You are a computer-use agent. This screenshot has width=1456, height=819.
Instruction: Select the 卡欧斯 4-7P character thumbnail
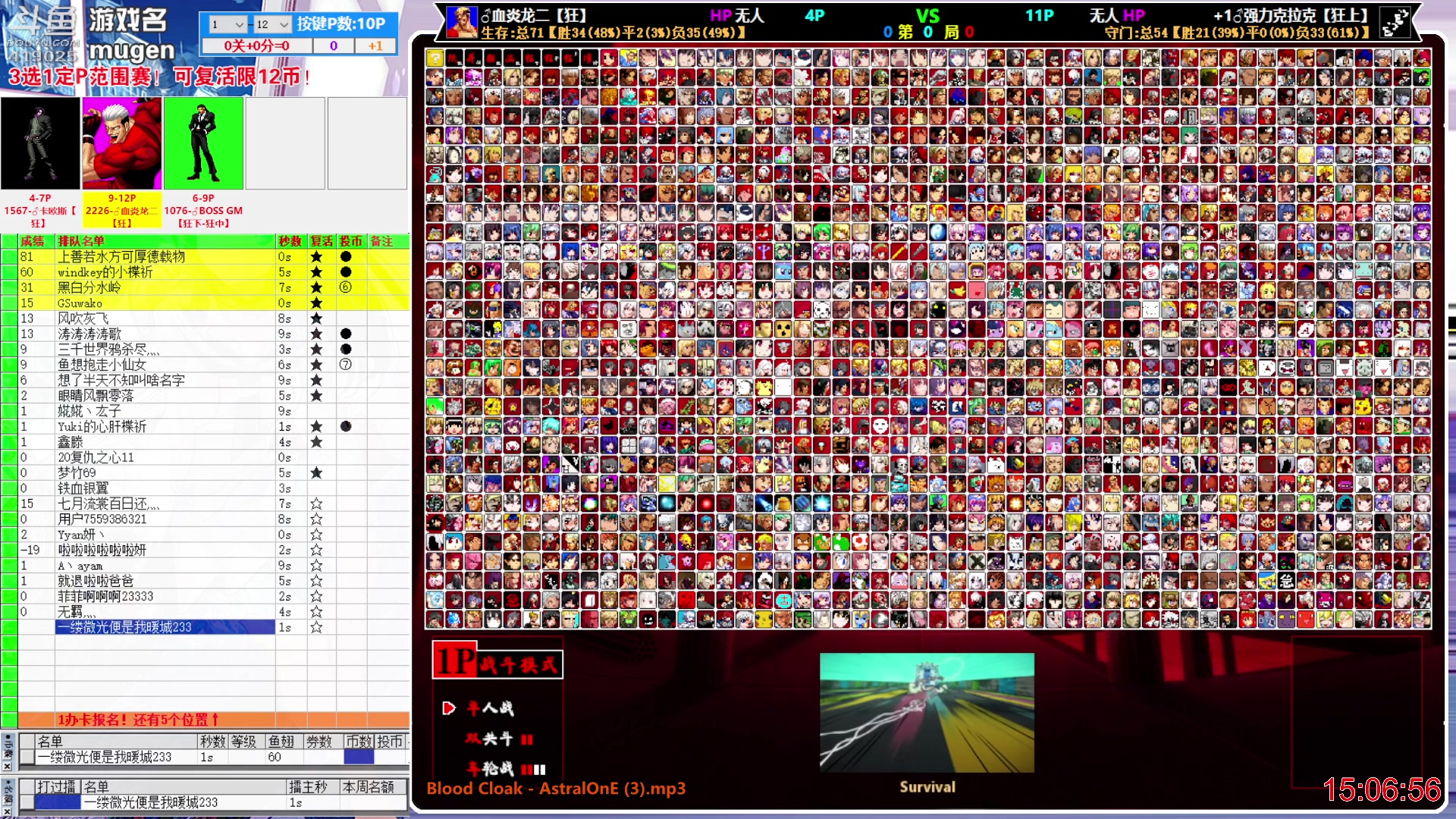click(x=40, y=143)
